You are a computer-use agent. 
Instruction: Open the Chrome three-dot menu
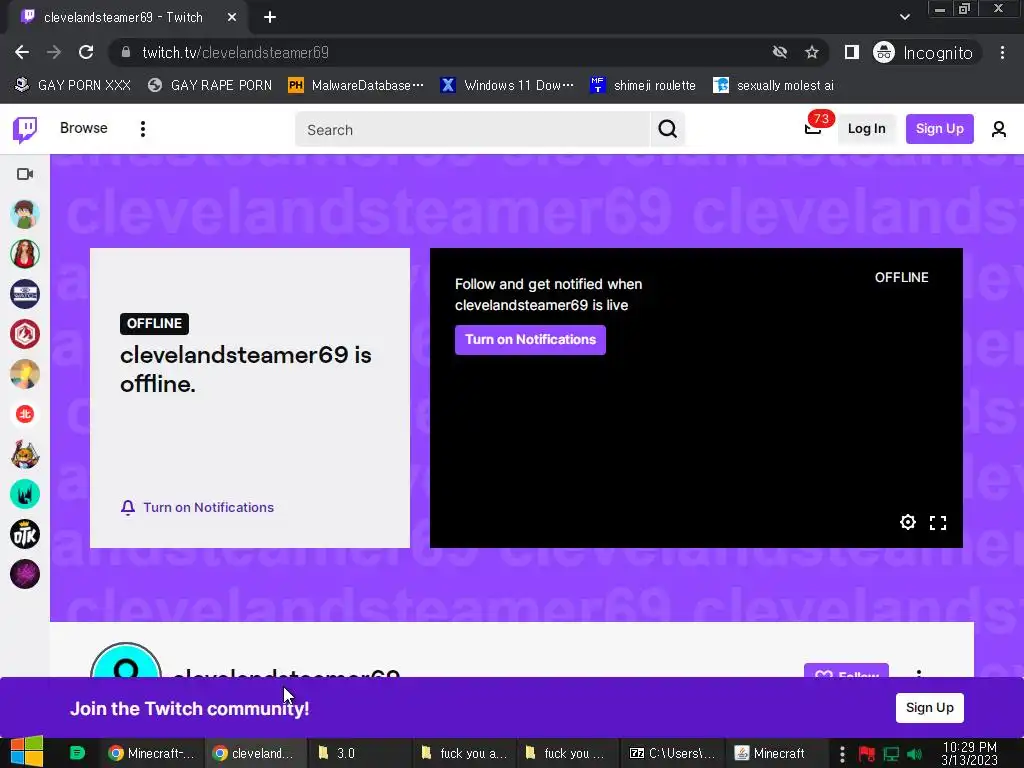coord(1002,52)
